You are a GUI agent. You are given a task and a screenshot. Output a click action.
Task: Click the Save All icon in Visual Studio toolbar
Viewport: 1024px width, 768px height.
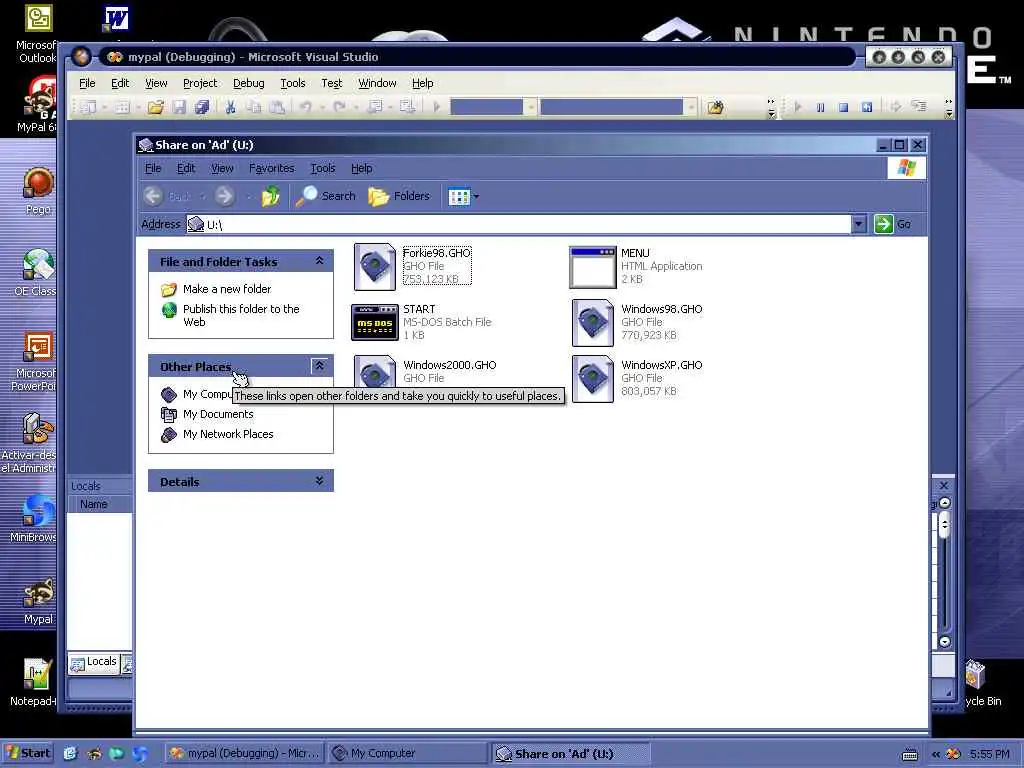click(x=202, y=107)
